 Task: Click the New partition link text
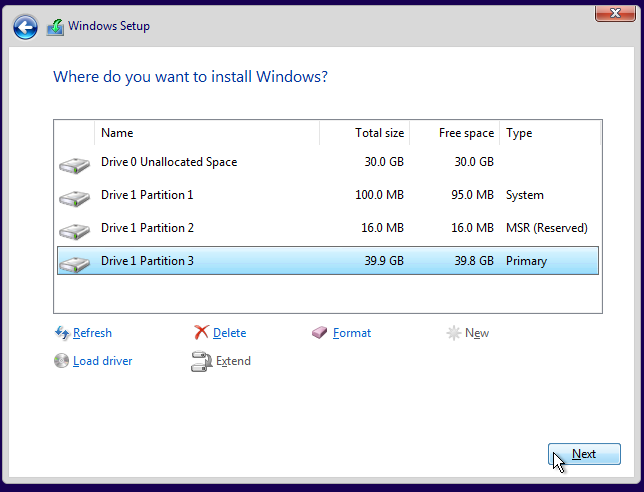coord(477,333)
